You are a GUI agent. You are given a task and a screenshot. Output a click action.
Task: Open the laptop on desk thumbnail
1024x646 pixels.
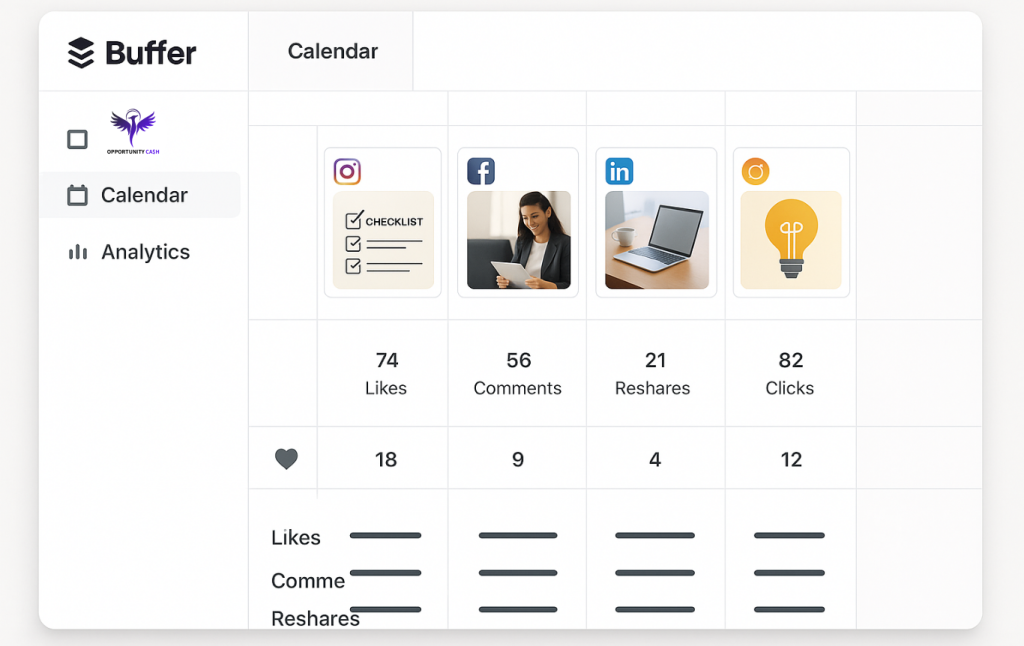[656, 240]
